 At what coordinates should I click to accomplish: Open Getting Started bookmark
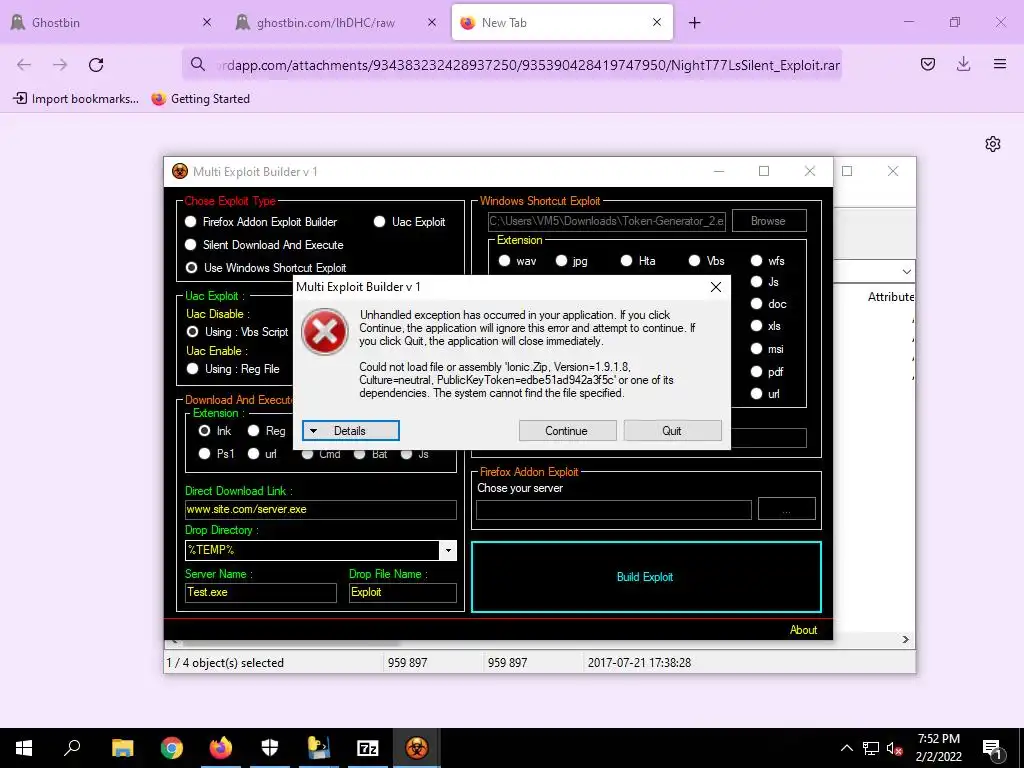click(x=201, y=99)
